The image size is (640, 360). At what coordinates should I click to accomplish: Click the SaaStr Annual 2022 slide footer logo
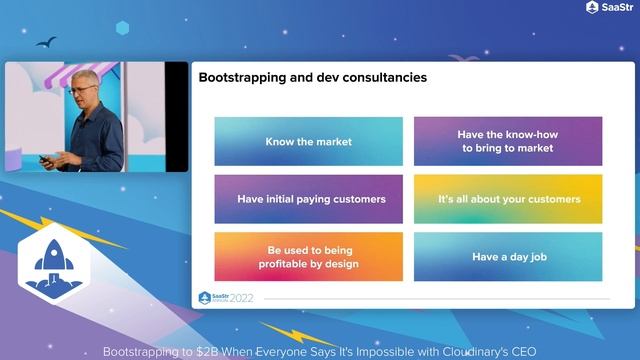pyautogui.click(x=226, y=298)
